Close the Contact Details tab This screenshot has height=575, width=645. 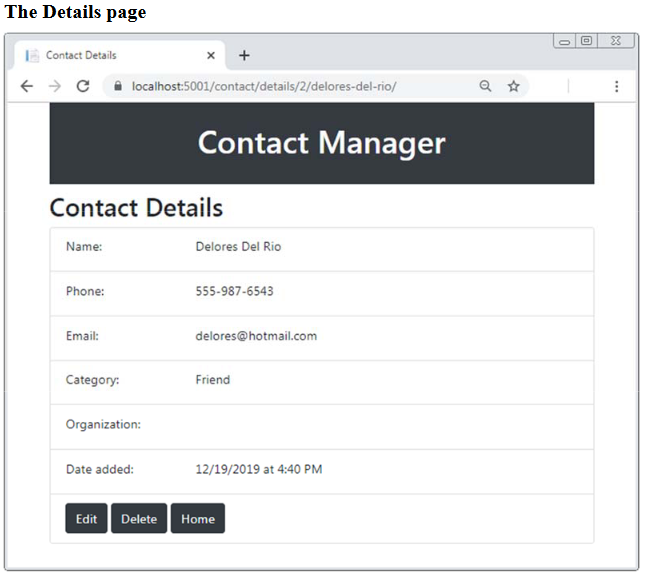coord(211,56)
